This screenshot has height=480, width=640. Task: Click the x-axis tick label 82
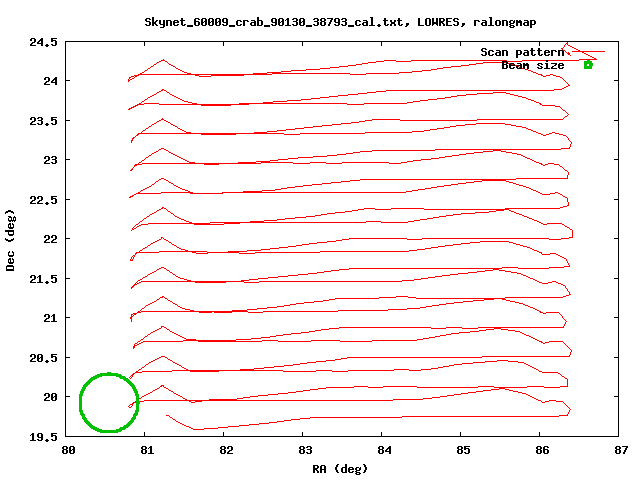click(226, 450)
